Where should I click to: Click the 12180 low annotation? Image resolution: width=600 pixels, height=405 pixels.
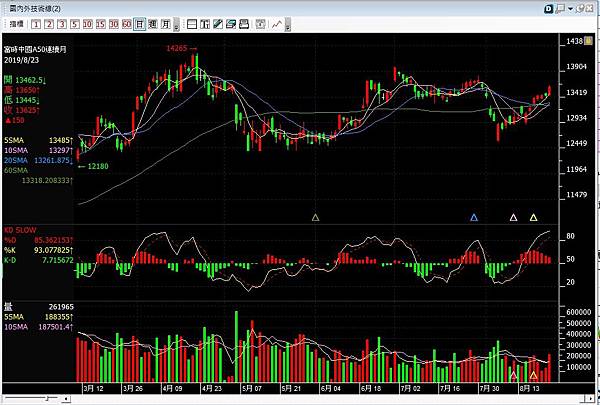tap(93, 166)
